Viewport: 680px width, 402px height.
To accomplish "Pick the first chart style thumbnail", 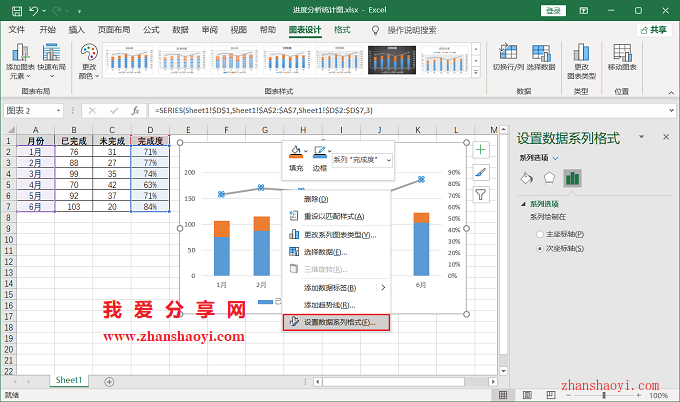I will coord(129,60).
